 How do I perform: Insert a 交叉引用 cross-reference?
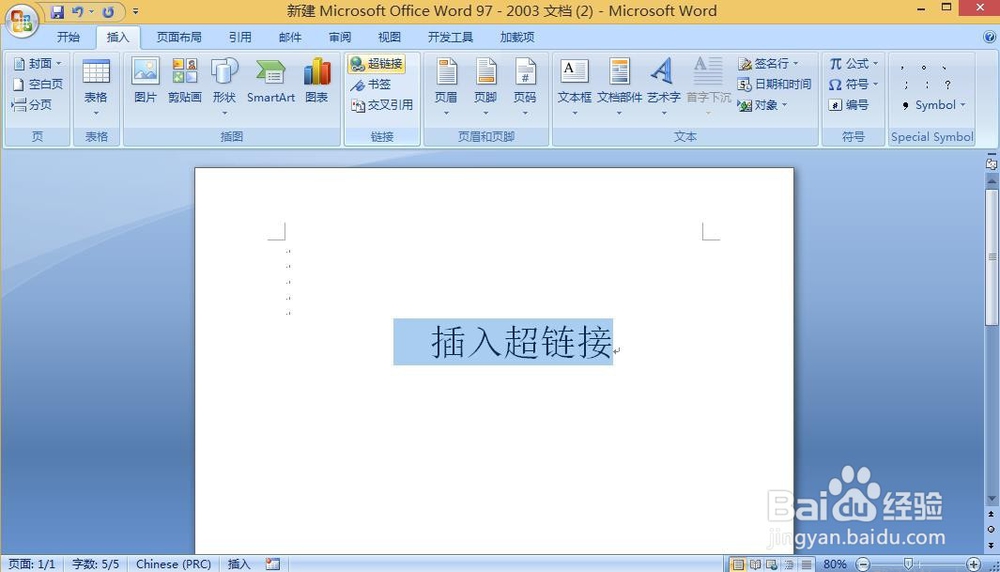(381, 105)
